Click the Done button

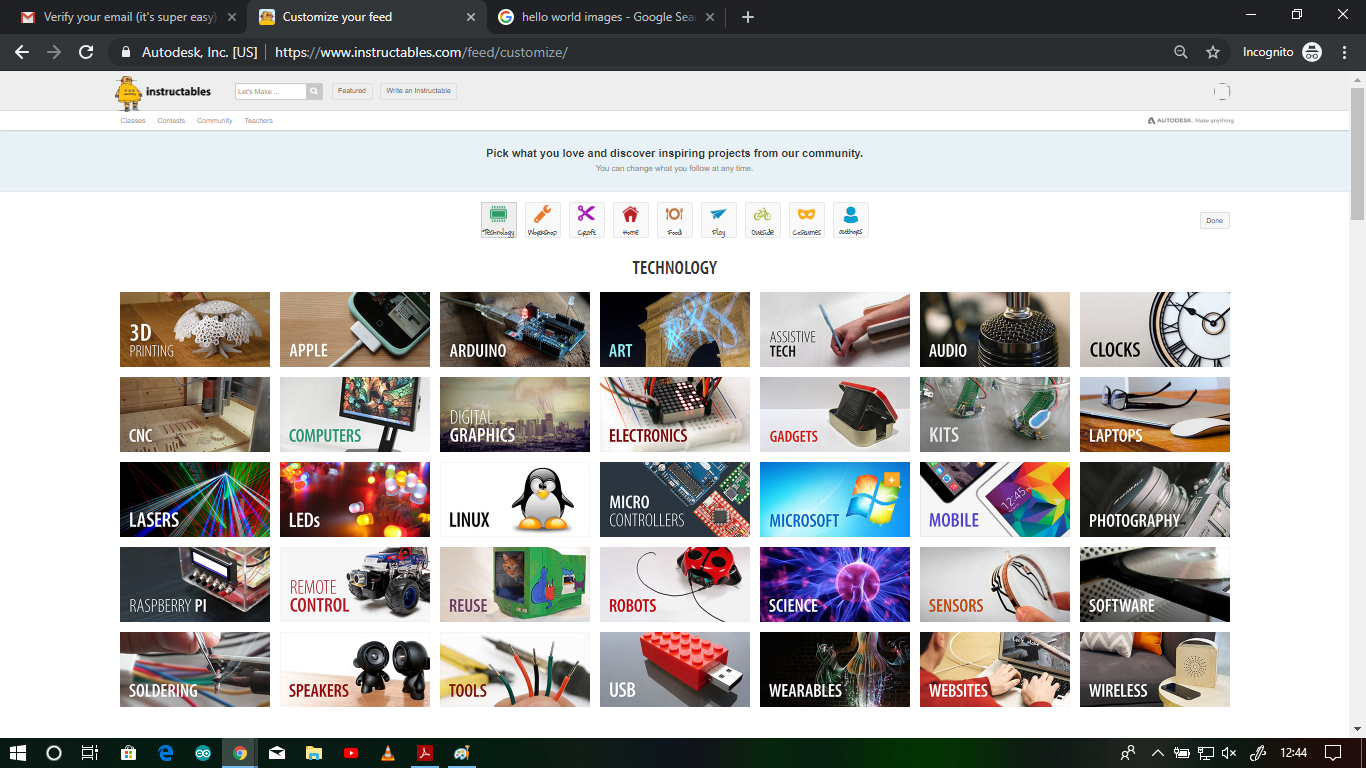click(x=1215, y=220)
